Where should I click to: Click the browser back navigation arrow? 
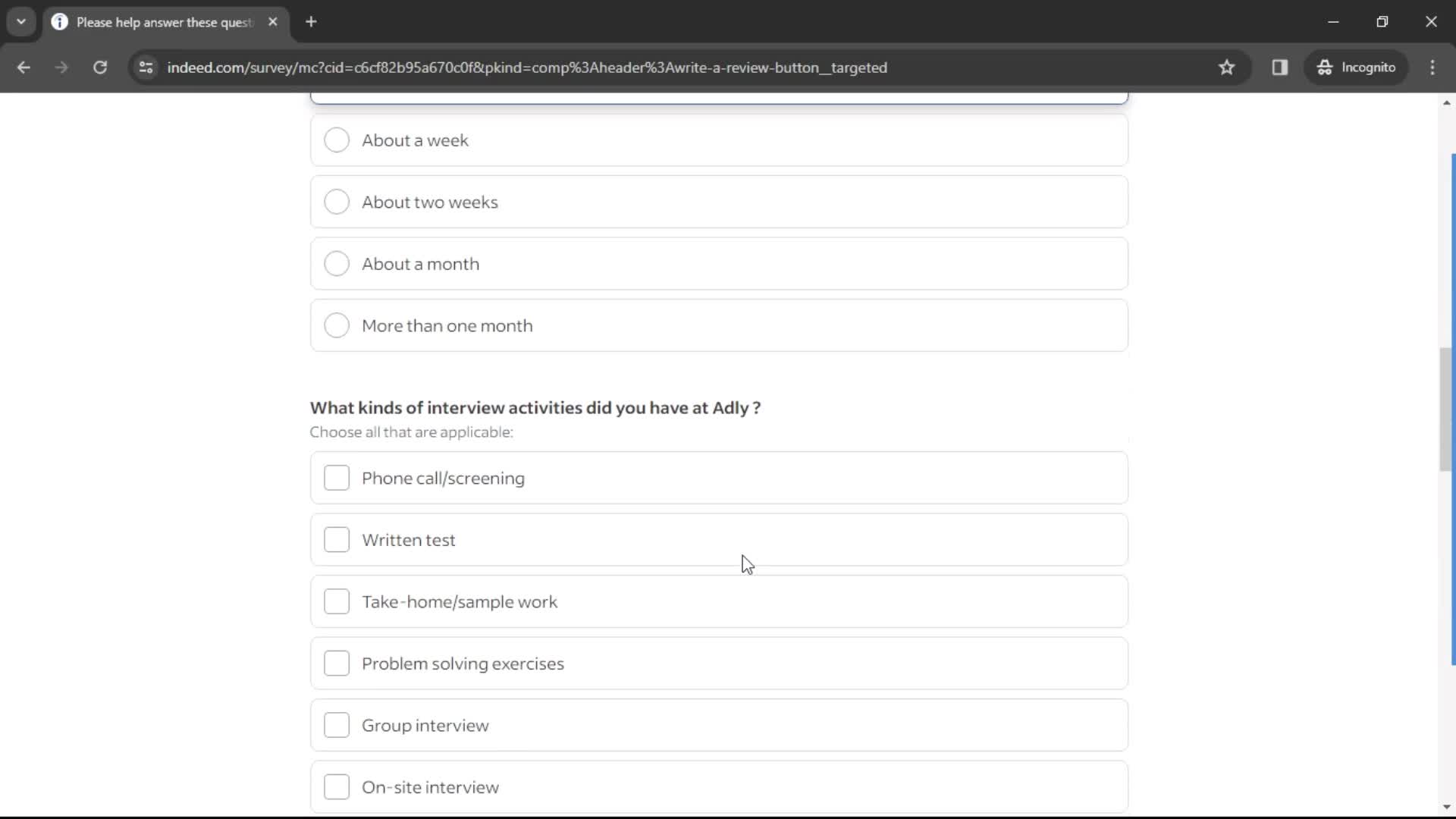click(24, 68)
